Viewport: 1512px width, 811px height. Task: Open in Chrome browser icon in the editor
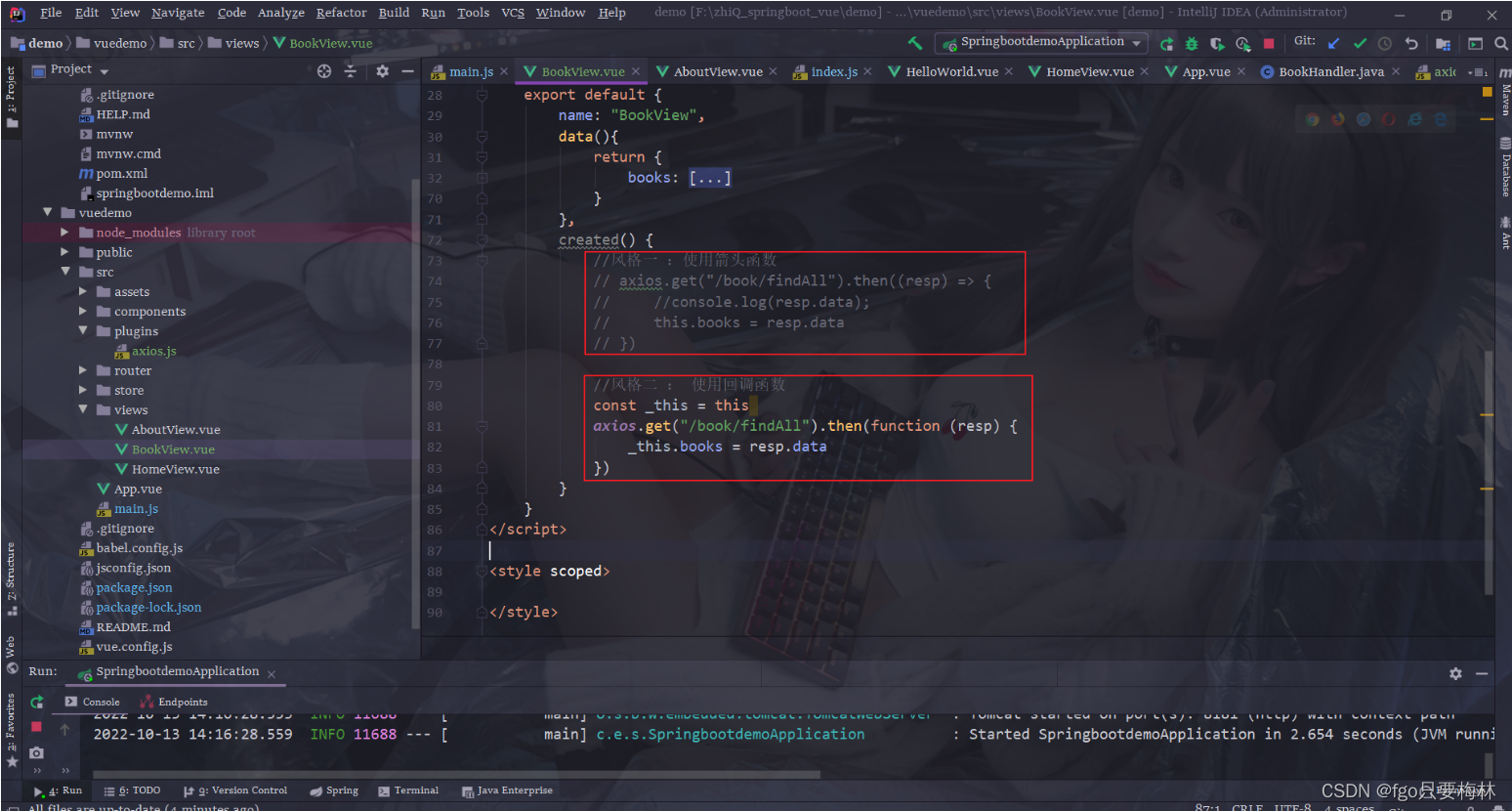(1312, 119)
